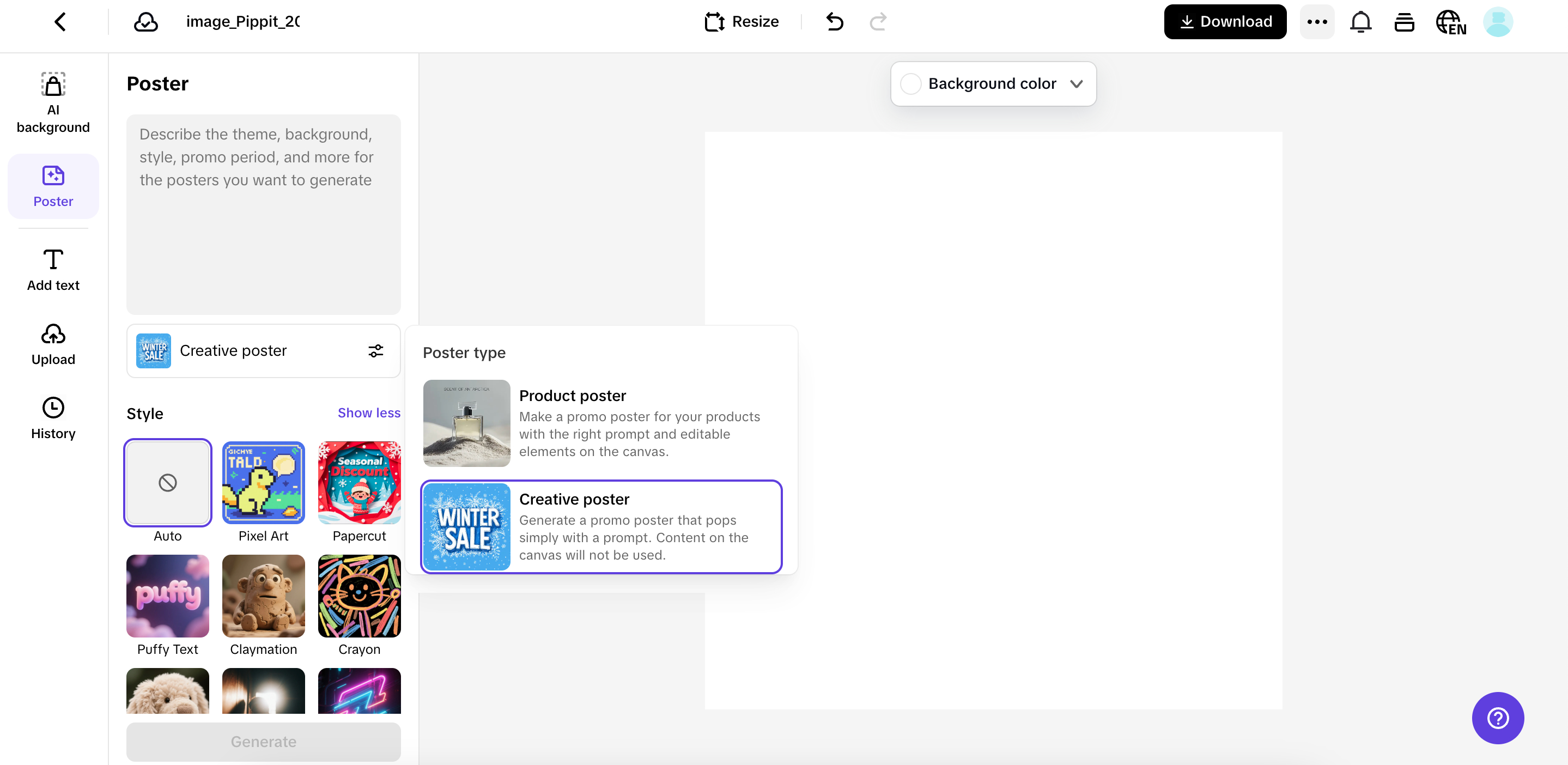Open the language globe EN icon
This screenshot has height=765, width=1568.
click(1450, 22)
